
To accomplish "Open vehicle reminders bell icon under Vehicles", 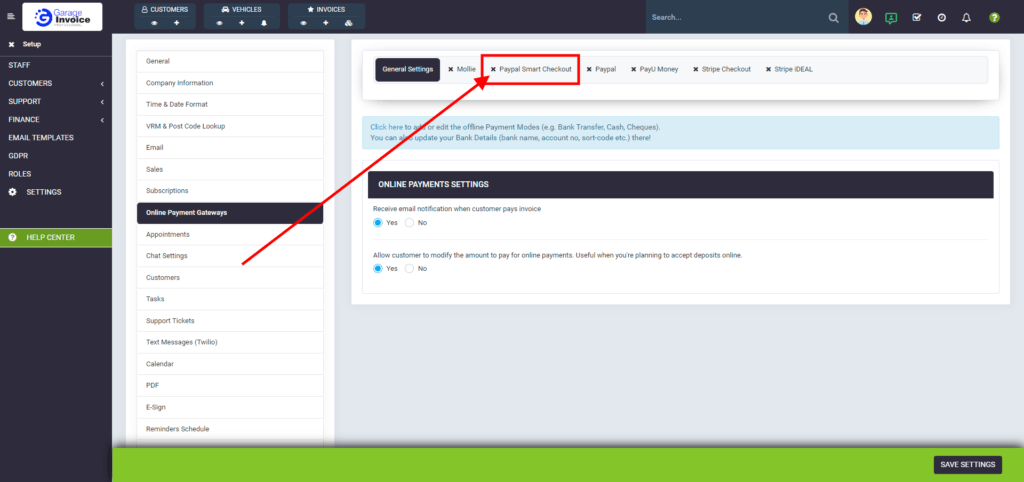I will pos(264,23).
